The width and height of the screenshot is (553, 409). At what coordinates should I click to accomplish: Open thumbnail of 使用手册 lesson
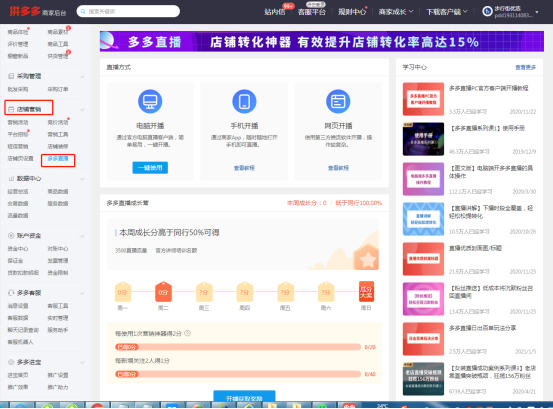click(423, 139)
